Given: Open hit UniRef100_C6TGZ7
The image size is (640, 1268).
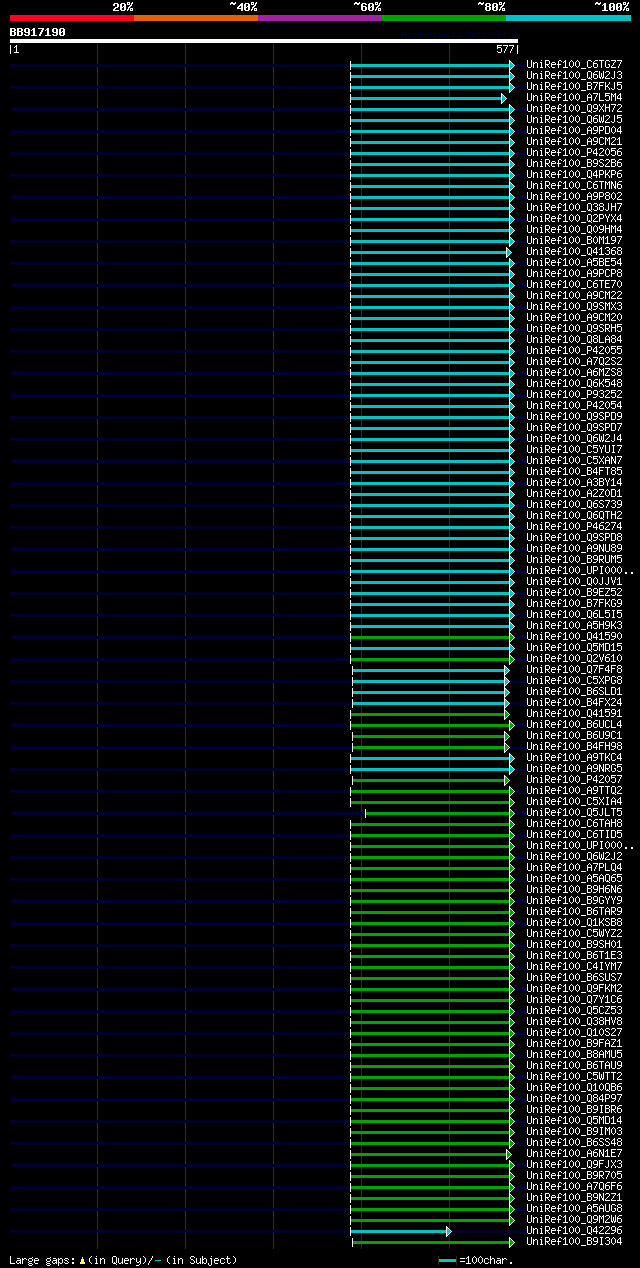Looking at the screenshot, I should tap(574, 65).
